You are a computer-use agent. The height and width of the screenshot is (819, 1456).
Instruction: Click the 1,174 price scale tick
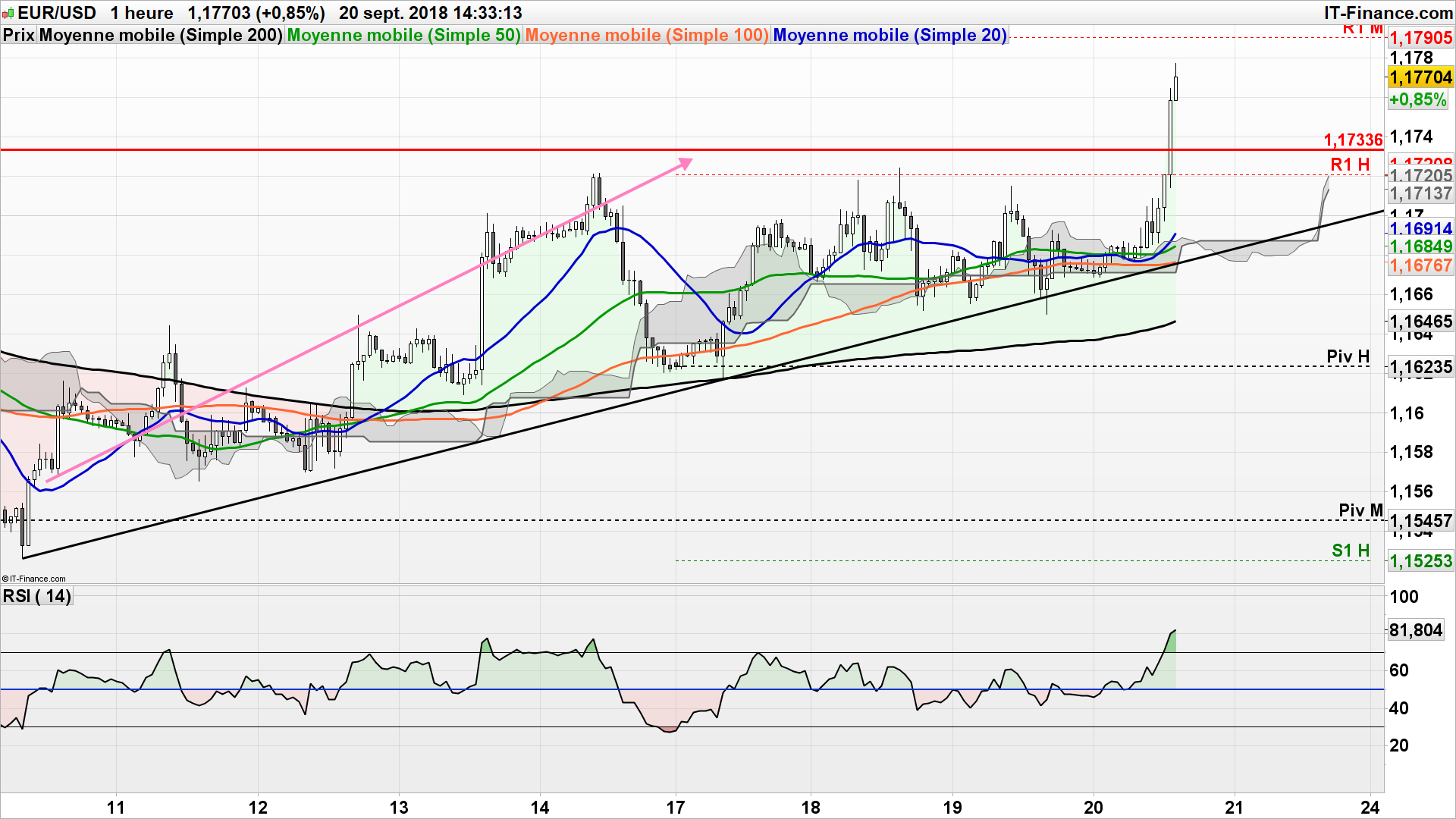click(1411, 136)
